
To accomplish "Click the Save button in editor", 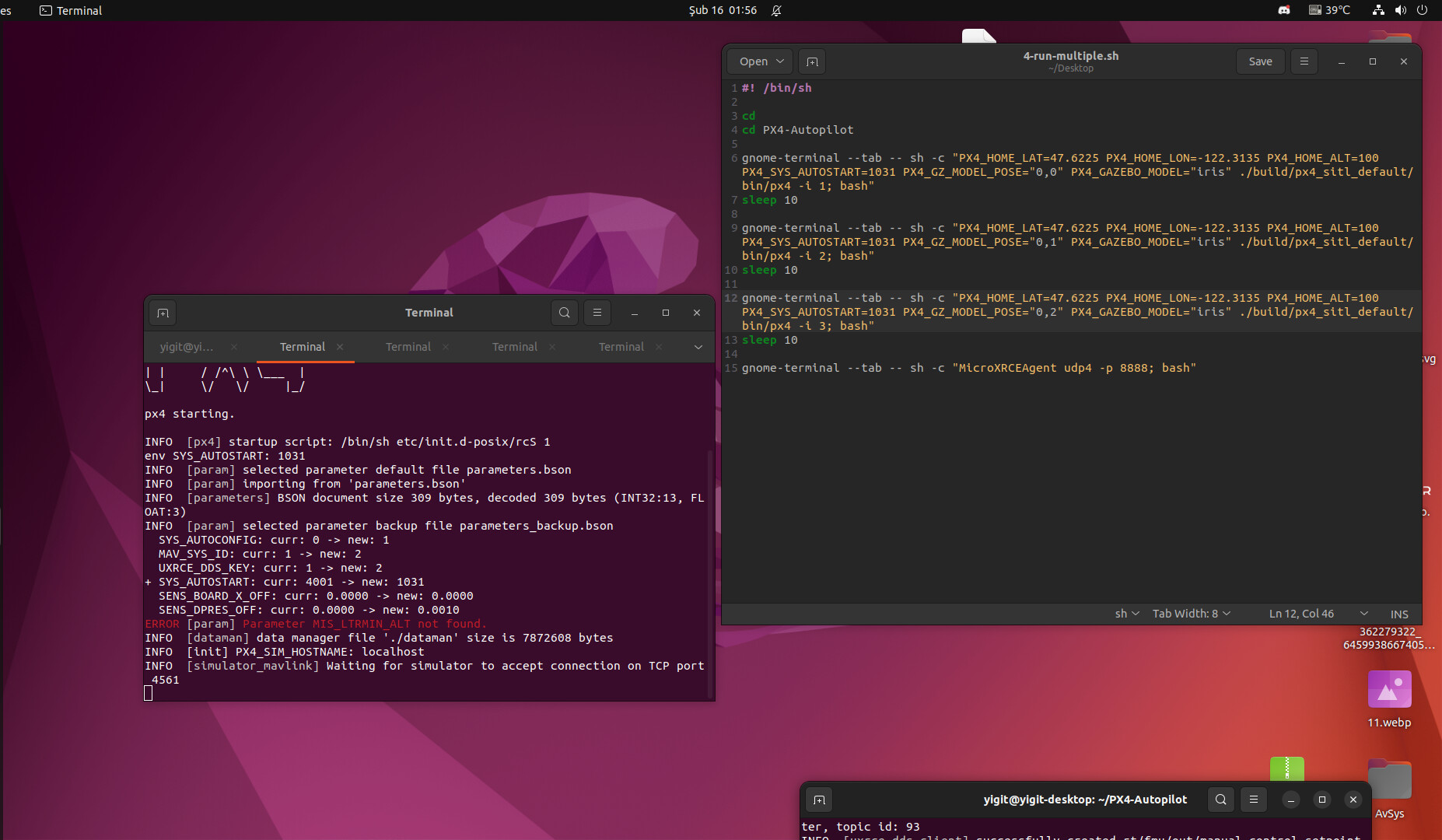I will point(1260,61).
